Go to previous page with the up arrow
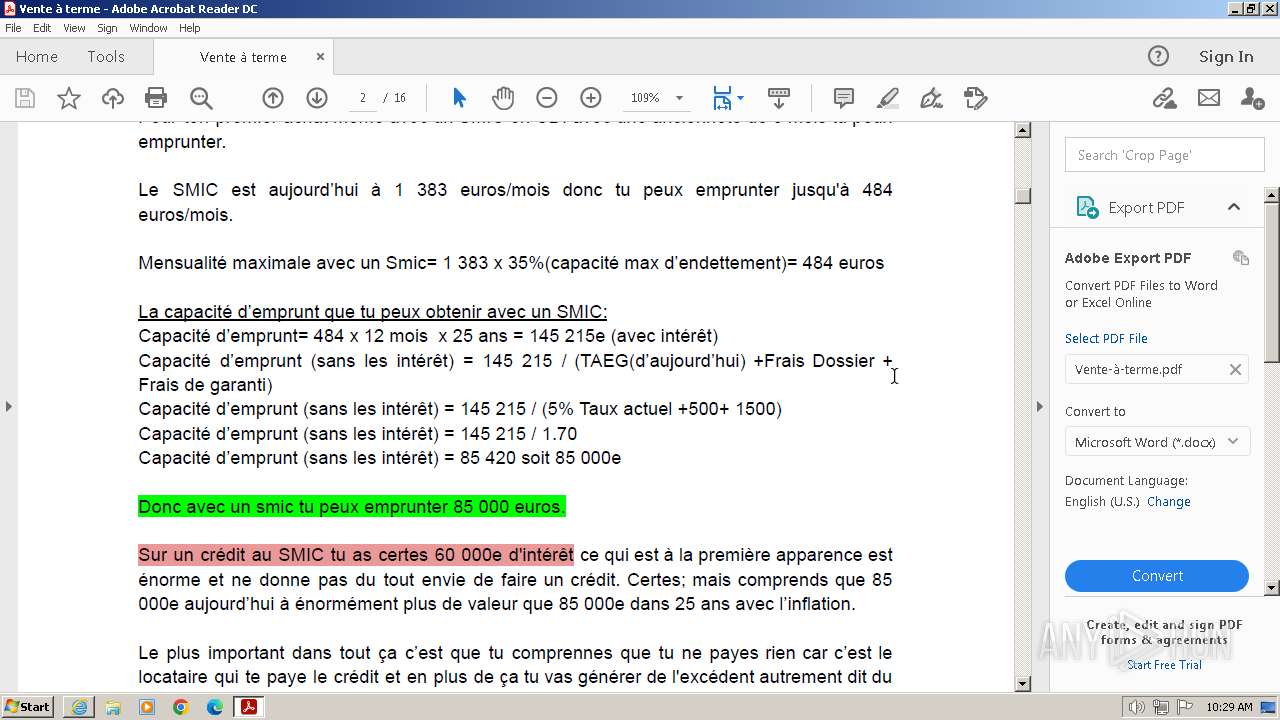The height and width of the screenshot is (720, 1280). [273, 98]
